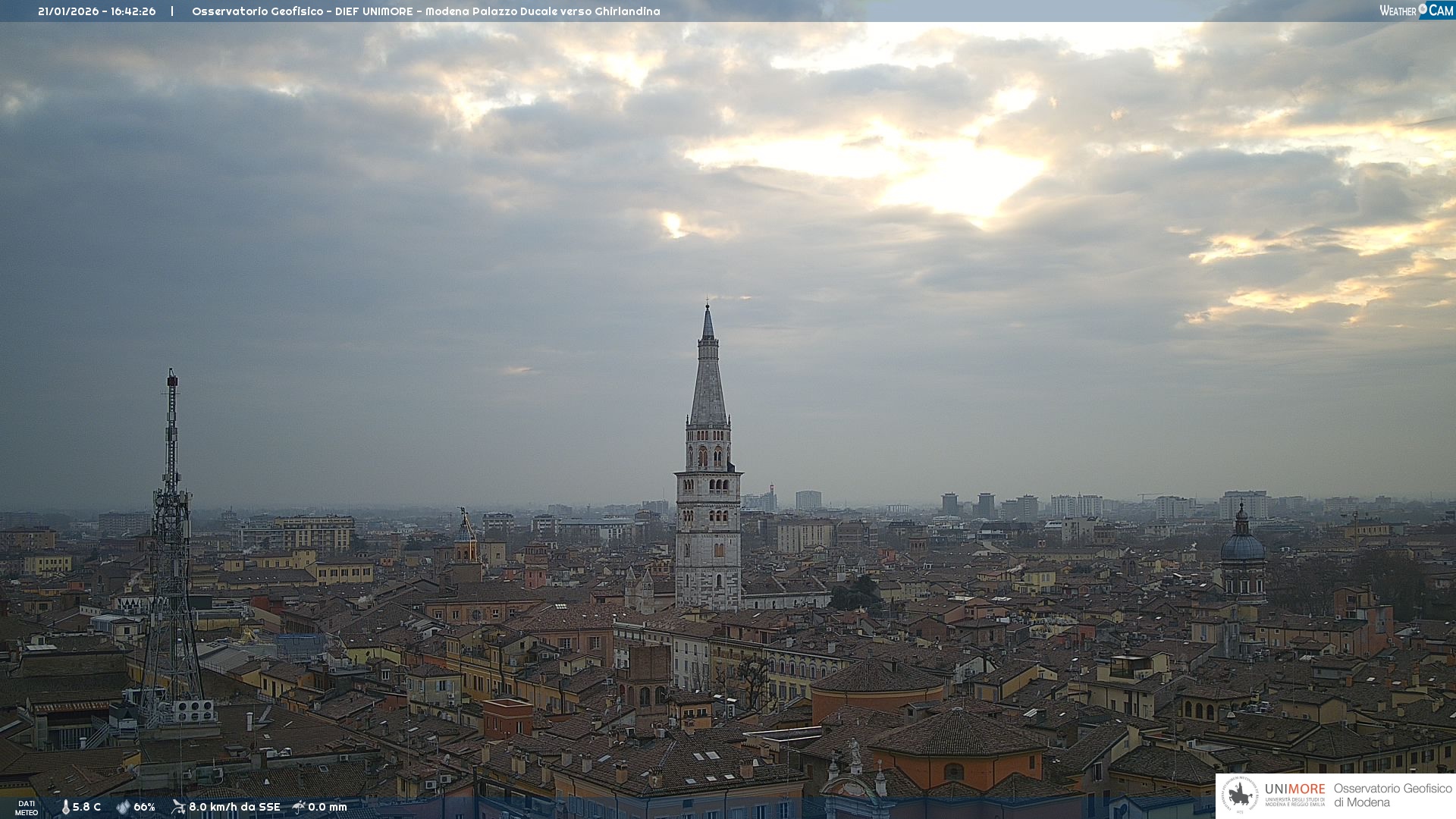Click the DATI METEO label
Screen dimensions: 1456x819
27,808
